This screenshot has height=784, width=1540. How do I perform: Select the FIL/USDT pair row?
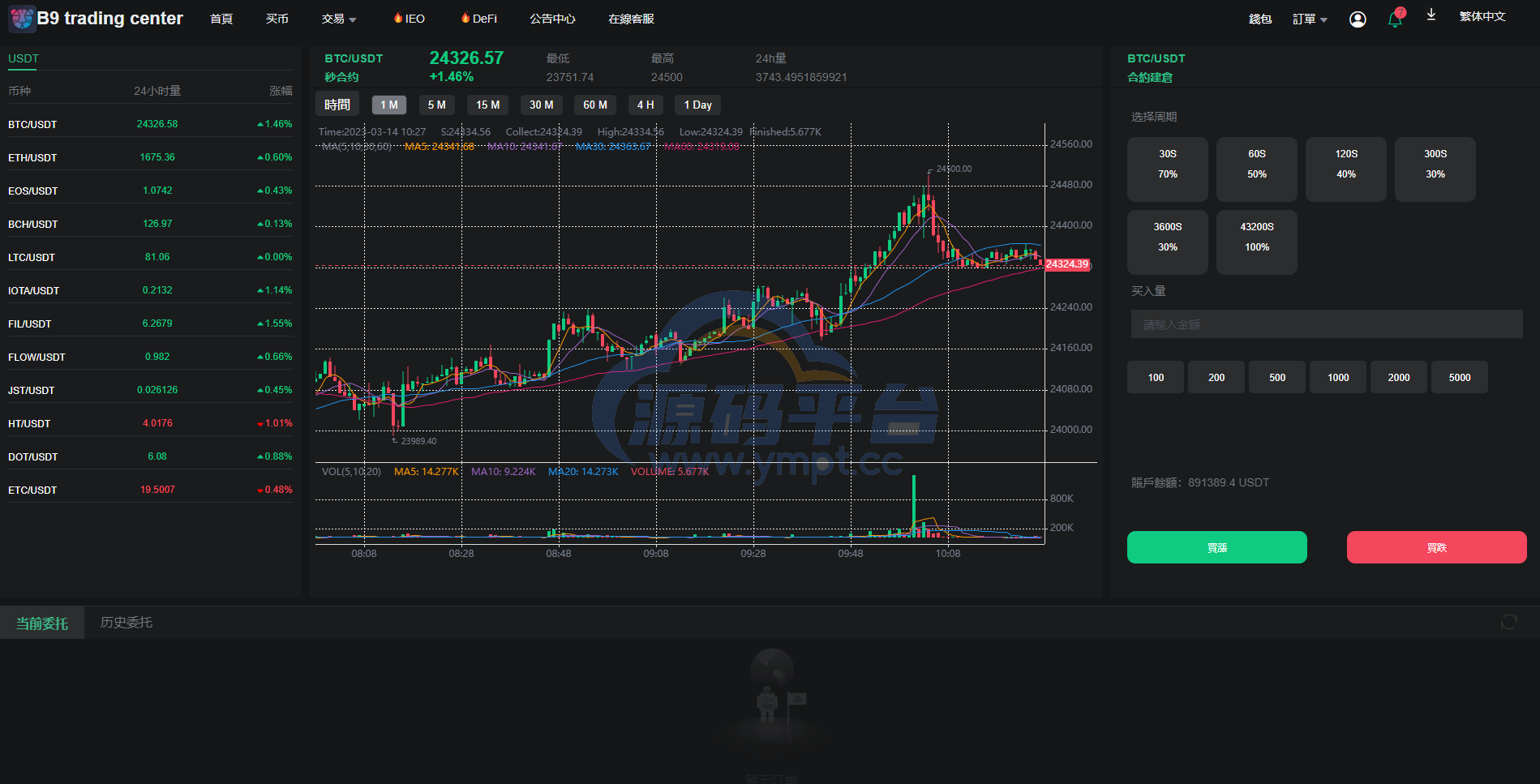pos(150,323)
